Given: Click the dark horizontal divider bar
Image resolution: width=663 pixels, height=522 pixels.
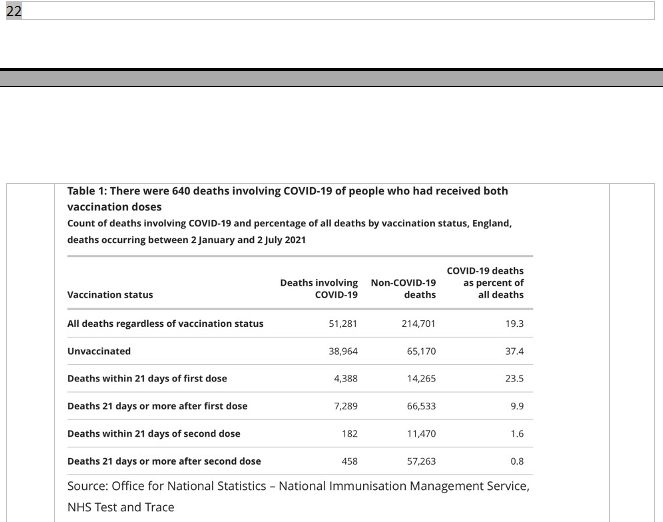Looking at the screenshot, I should pyautogui.click(x=331, y=77).
